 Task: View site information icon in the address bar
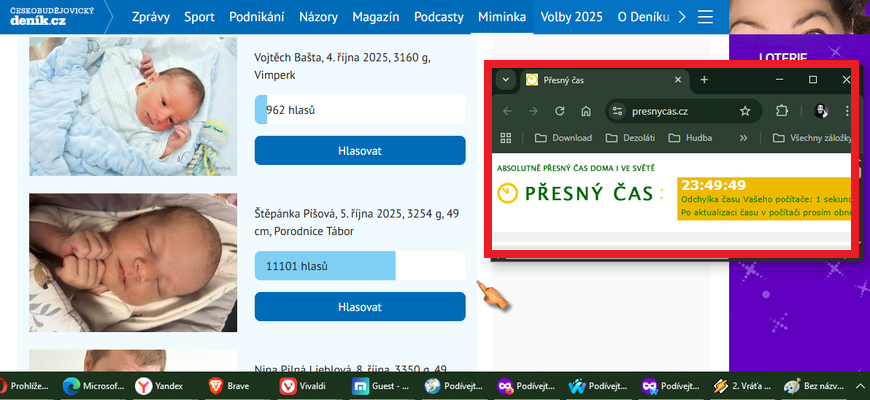[618, 111]
